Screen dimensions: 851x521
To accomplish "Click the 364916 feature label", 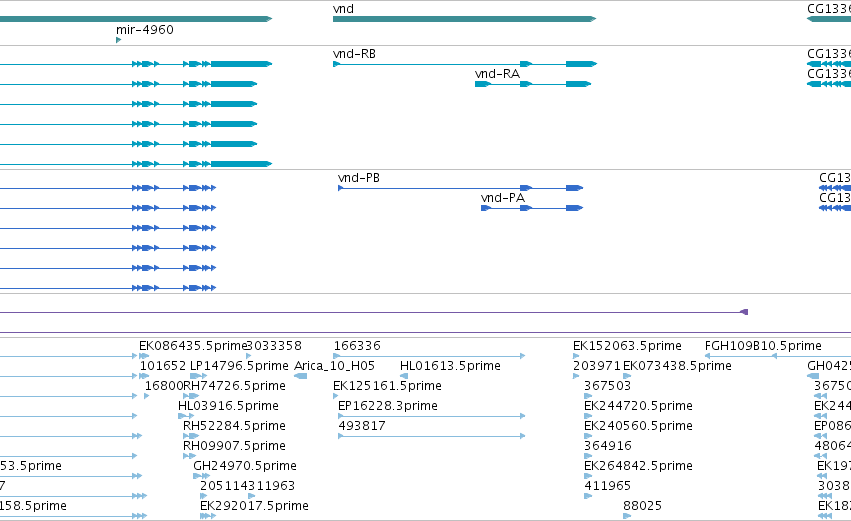I will [608, 447].
